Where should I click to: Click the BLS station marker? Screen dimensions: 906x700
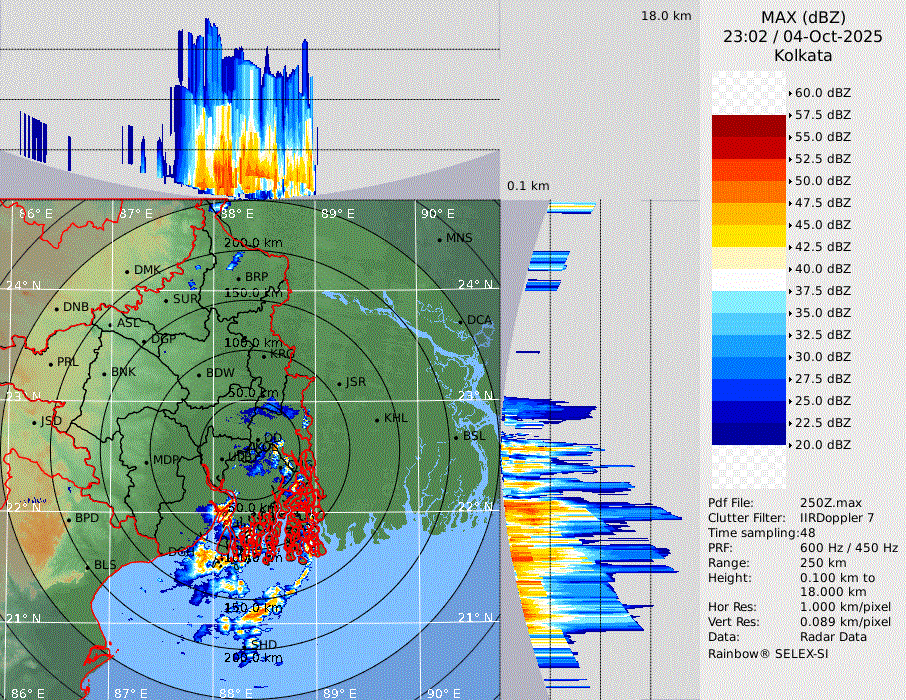point(87,566)
